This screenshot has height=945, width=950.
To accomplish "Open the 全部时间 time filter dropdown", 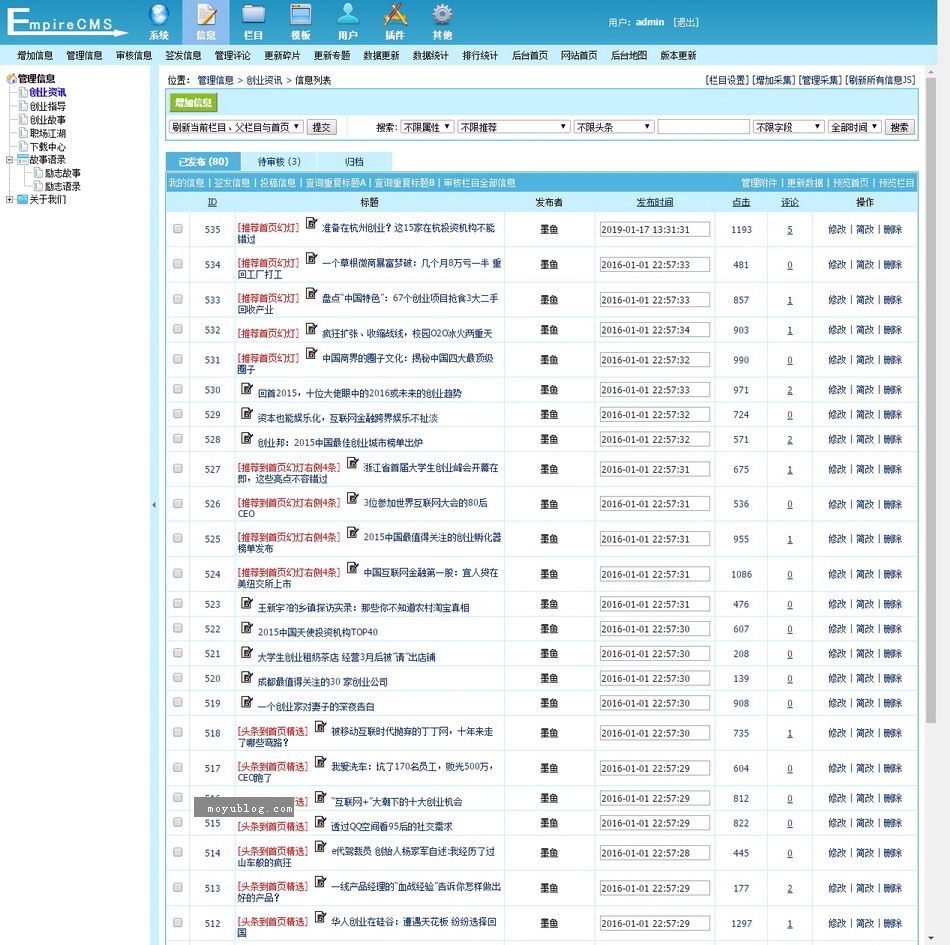I will point(854,127).
